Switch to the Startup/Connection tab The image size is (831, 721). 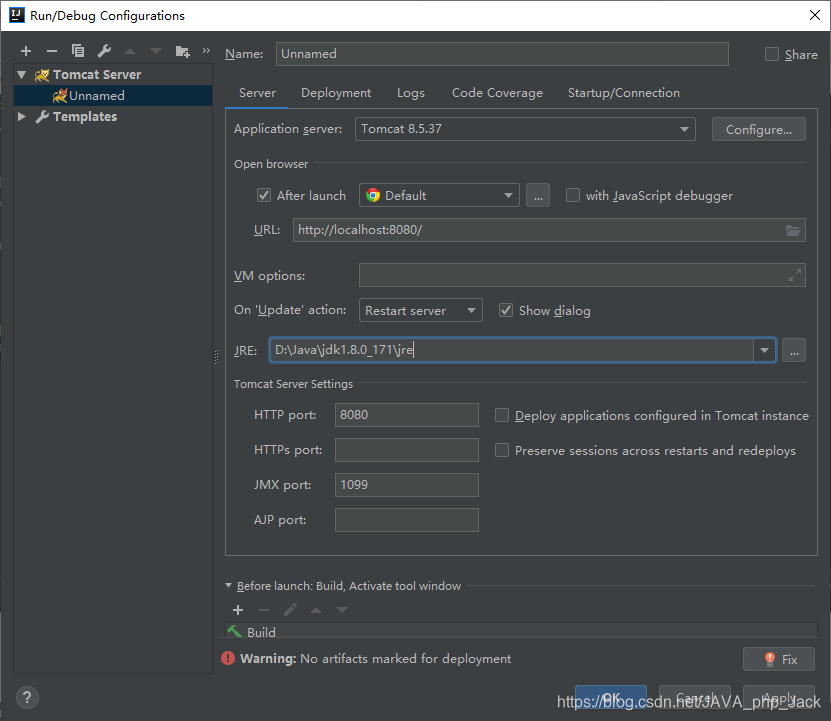pyautogui.click(x=624, y=93)
